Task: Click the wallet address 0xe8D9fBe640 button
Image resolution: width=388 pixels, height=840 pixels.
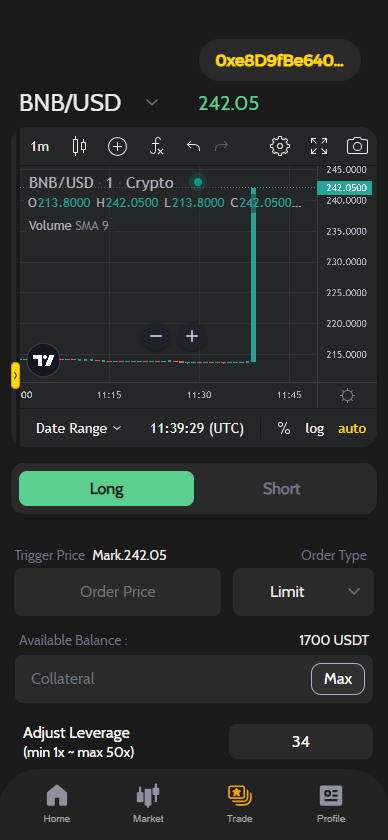Action: click(280, 60)
